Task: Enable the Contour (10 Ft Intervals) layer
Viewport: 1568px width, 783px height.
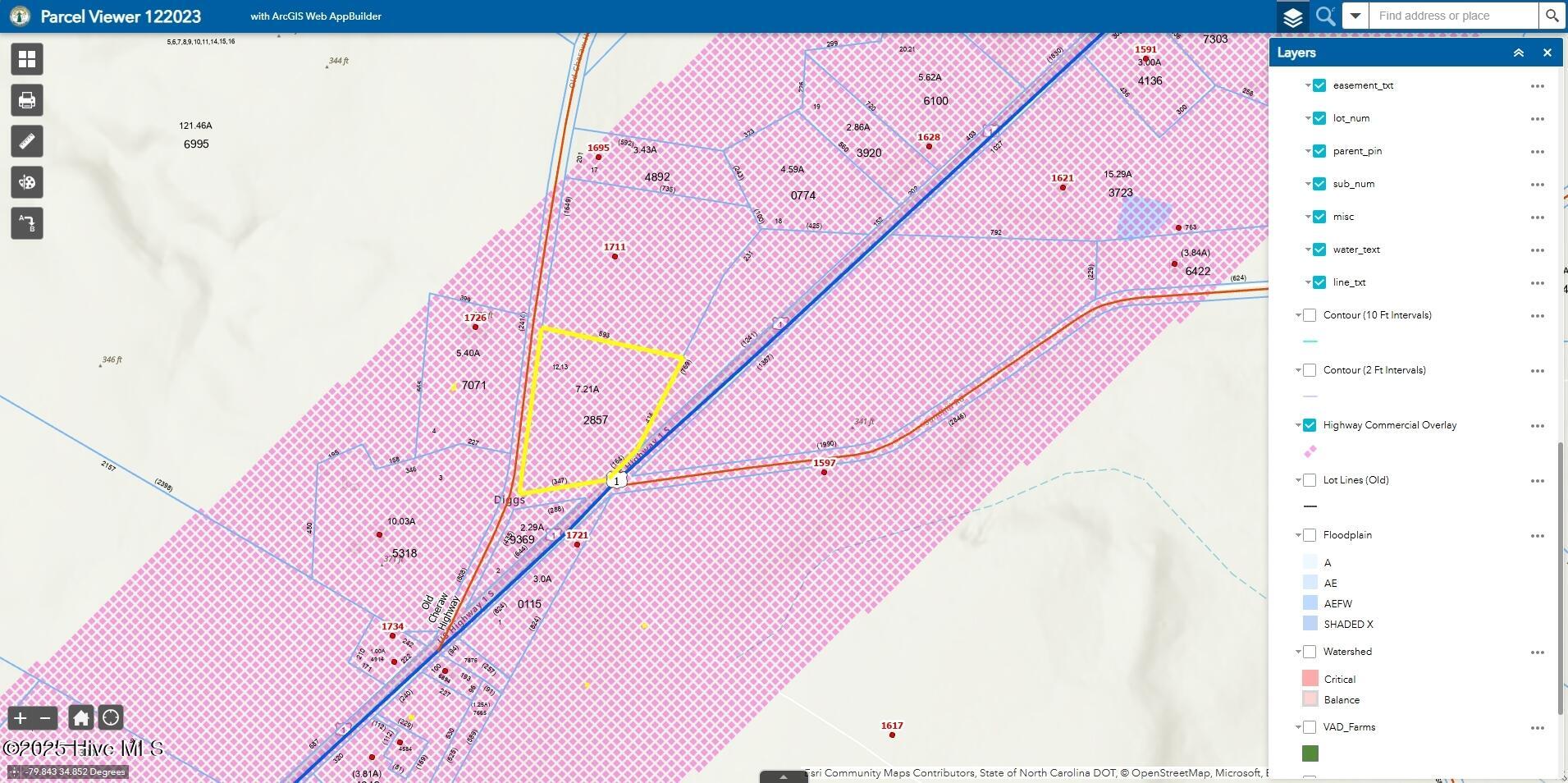Action: coord(1309,314)
